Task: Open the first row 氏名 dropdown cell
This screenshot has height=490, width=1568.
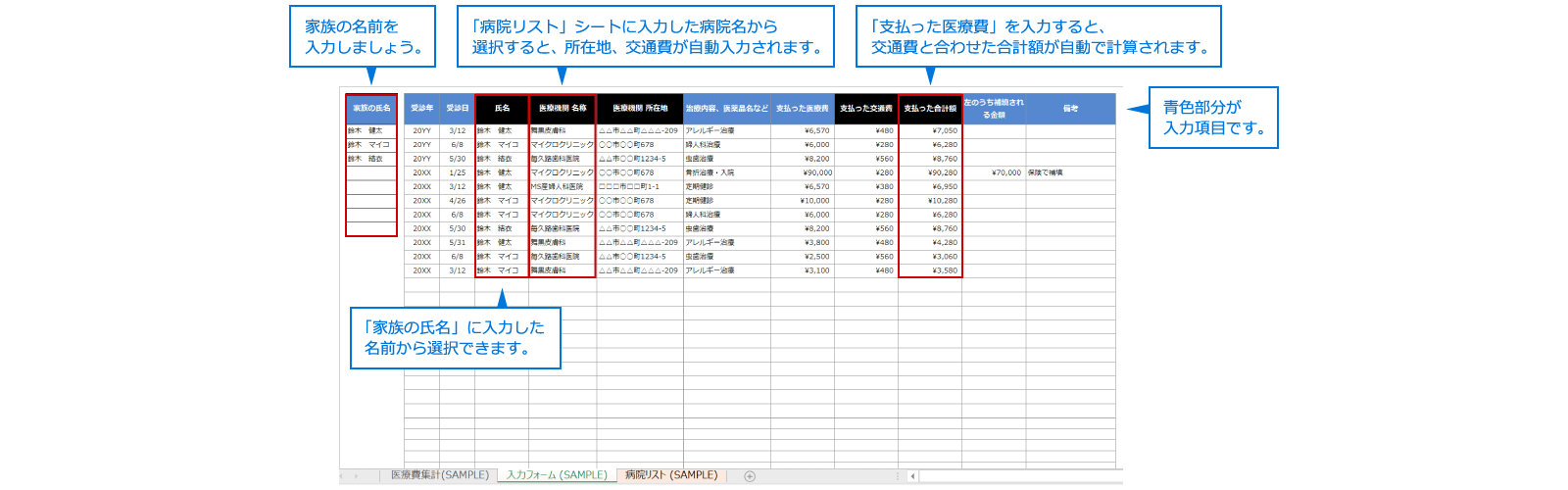Action: [502, 130]
